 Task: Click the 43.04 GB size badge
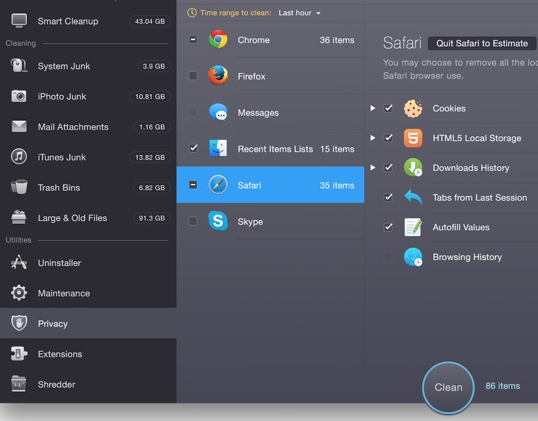(150, 21)
